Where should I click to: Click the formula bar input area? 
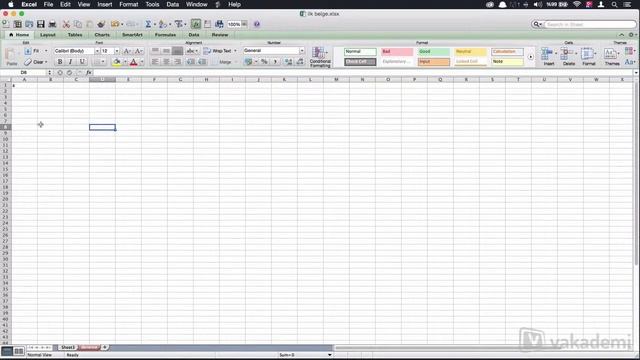pyautogui.click(x=363, y=72)
